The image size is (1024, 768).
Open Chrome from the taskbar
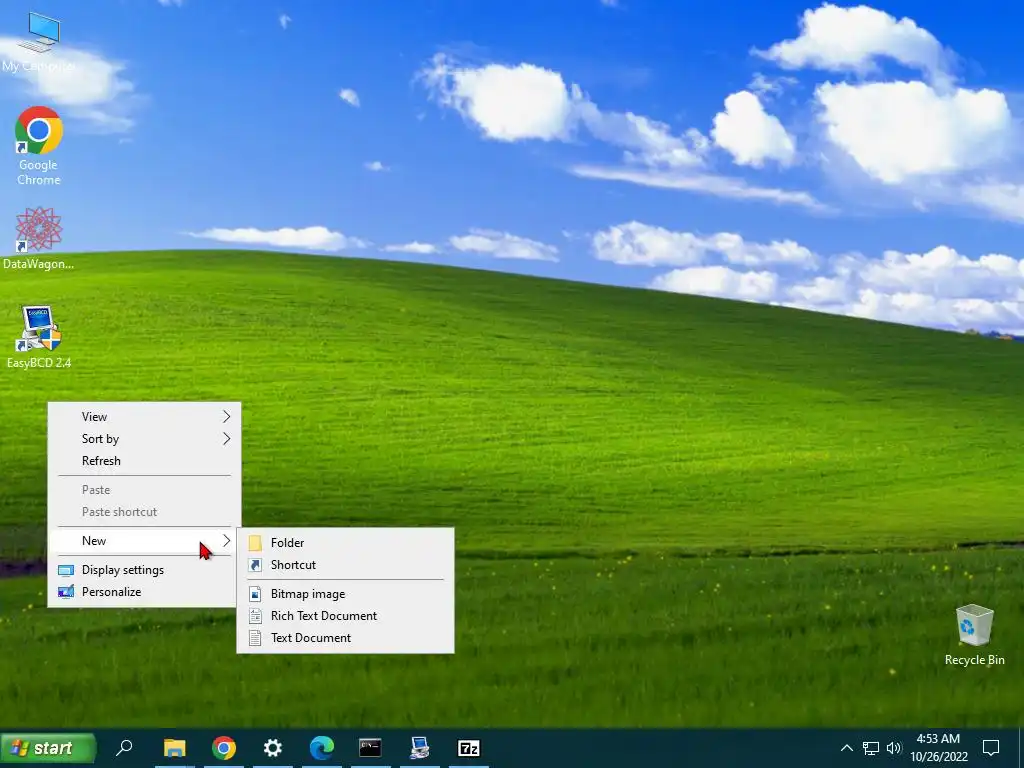pyautogui.click(x=223, y=748)
